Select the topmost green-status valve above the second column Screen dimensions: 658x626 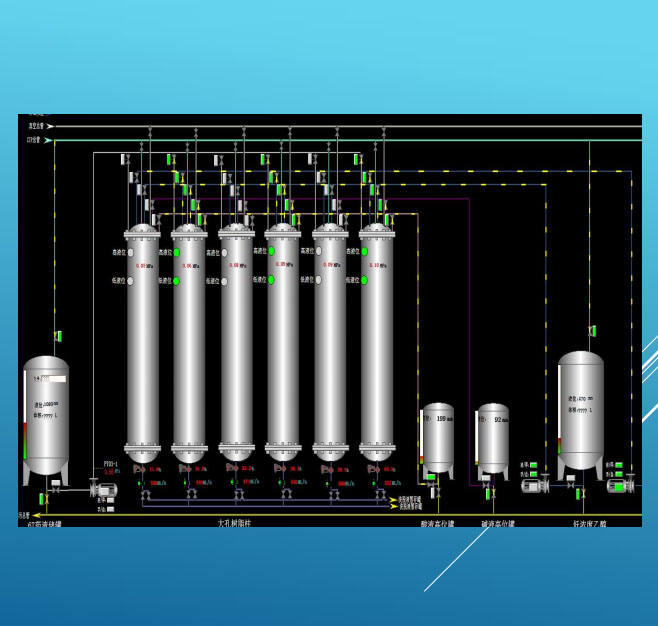[x=171, y=160]
